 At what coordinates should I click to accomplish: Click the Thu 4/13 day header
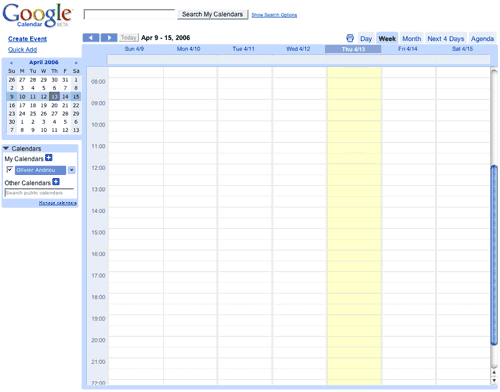[353, 49]
